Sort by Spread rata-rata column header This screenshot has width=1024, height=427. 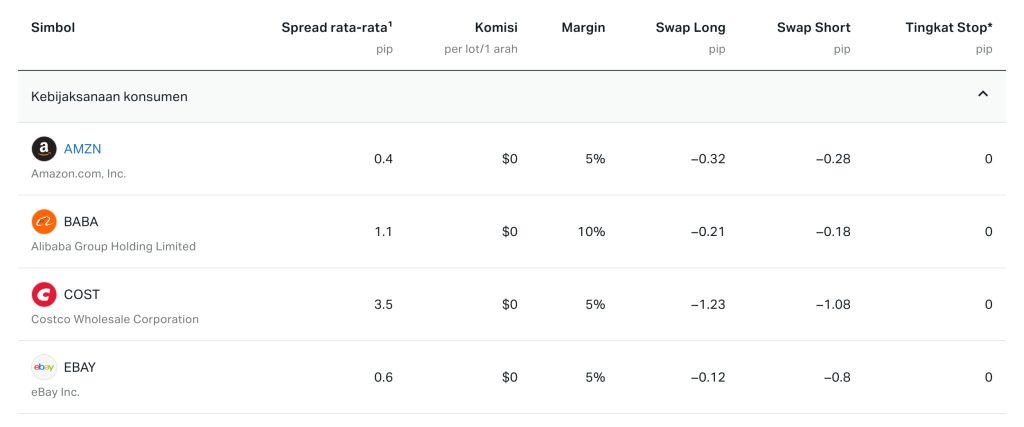[x=337, y=28]
